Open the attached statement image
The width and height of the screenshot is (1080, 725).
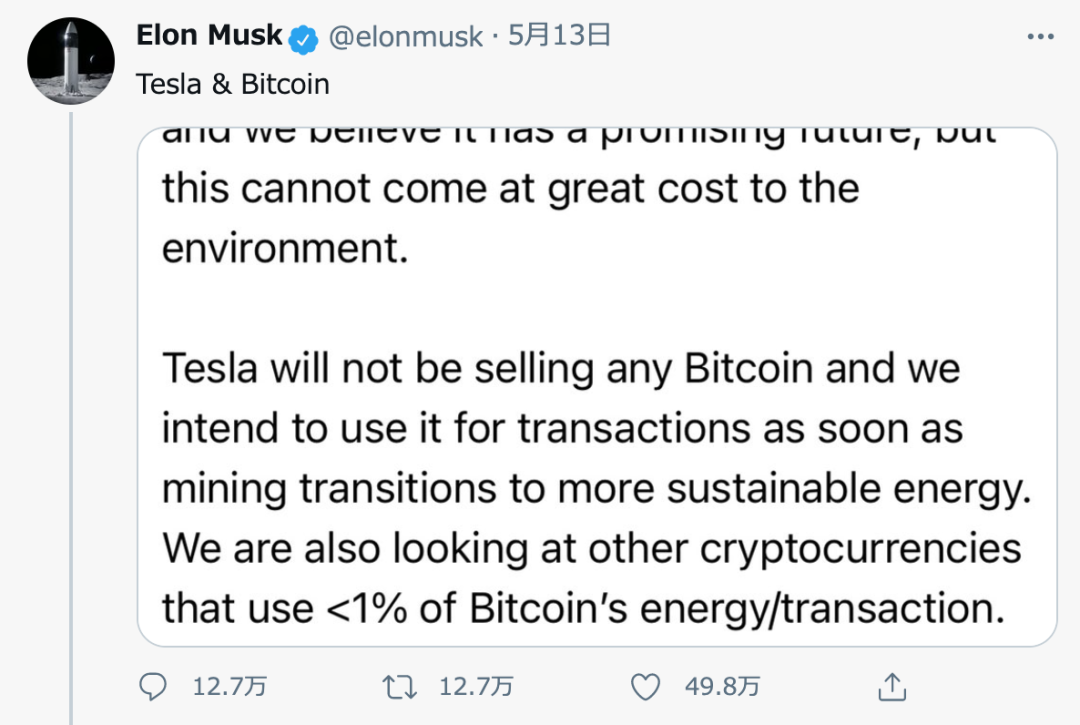click(597, 387)
